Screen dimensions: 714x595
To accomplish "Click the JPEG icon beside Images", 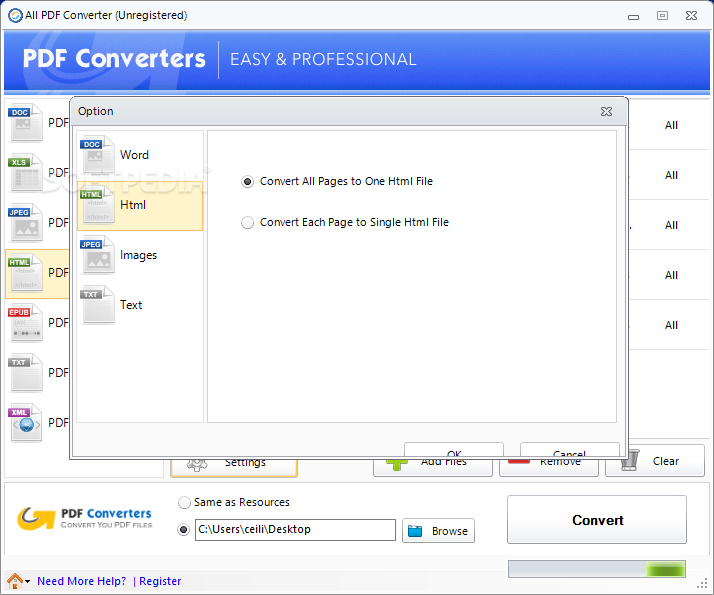I will point(97,255).
